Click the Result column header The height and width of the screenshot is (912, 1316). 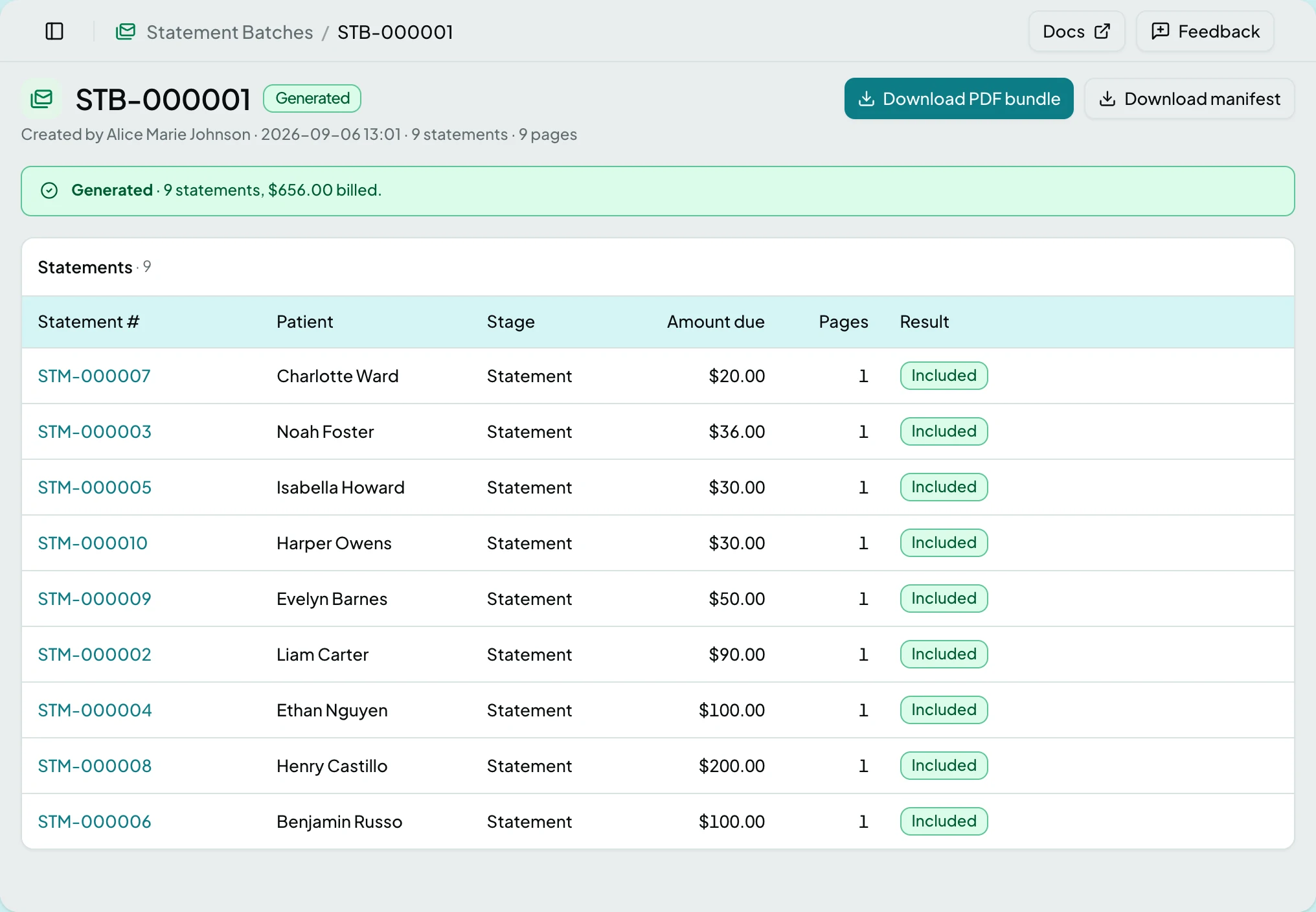click(x=924, y=322)
